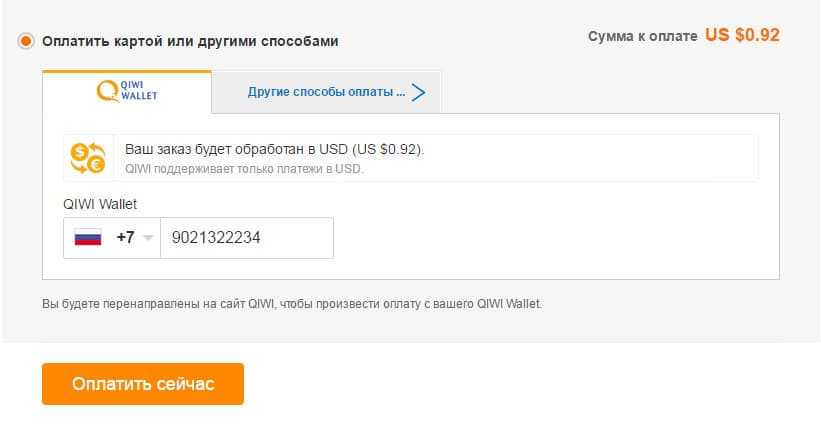The height and width of the screenshot is (430, 821).
Task: Click the "Оплатить картой или другими способами" label
Action: (x=190, y=41)
